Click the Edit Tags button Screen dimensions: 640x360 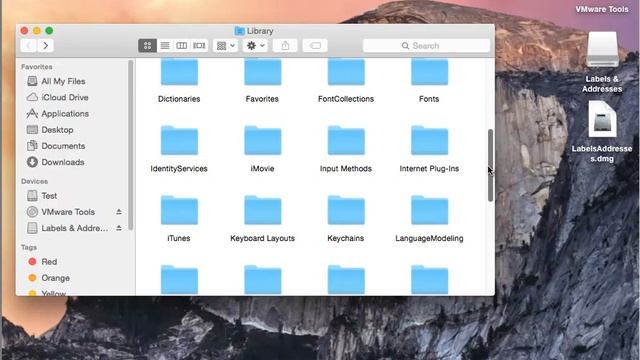tap(315, 46)
